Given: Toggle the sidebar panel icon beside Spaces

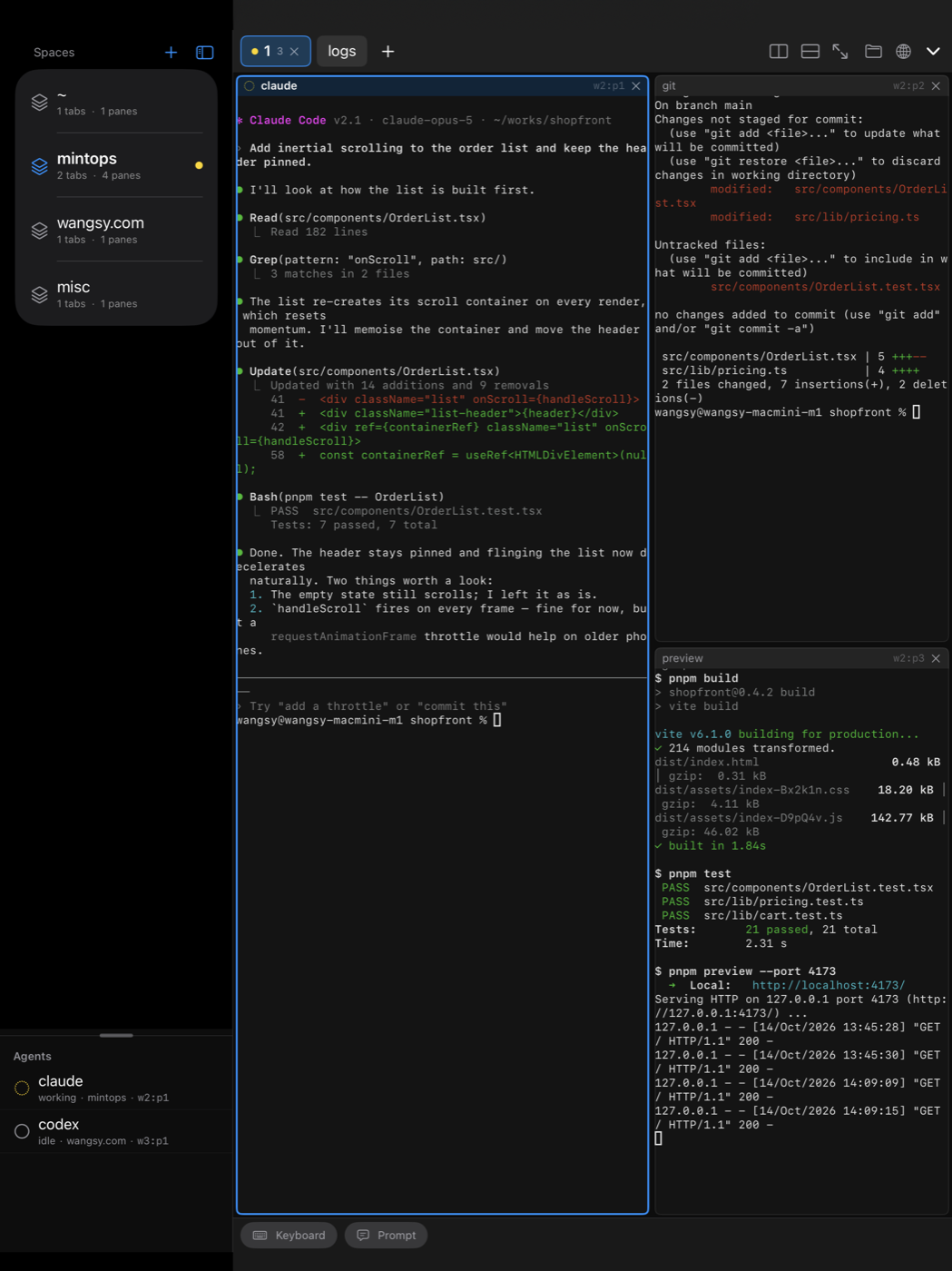Looking at the screenshot, I should point(205,53).
